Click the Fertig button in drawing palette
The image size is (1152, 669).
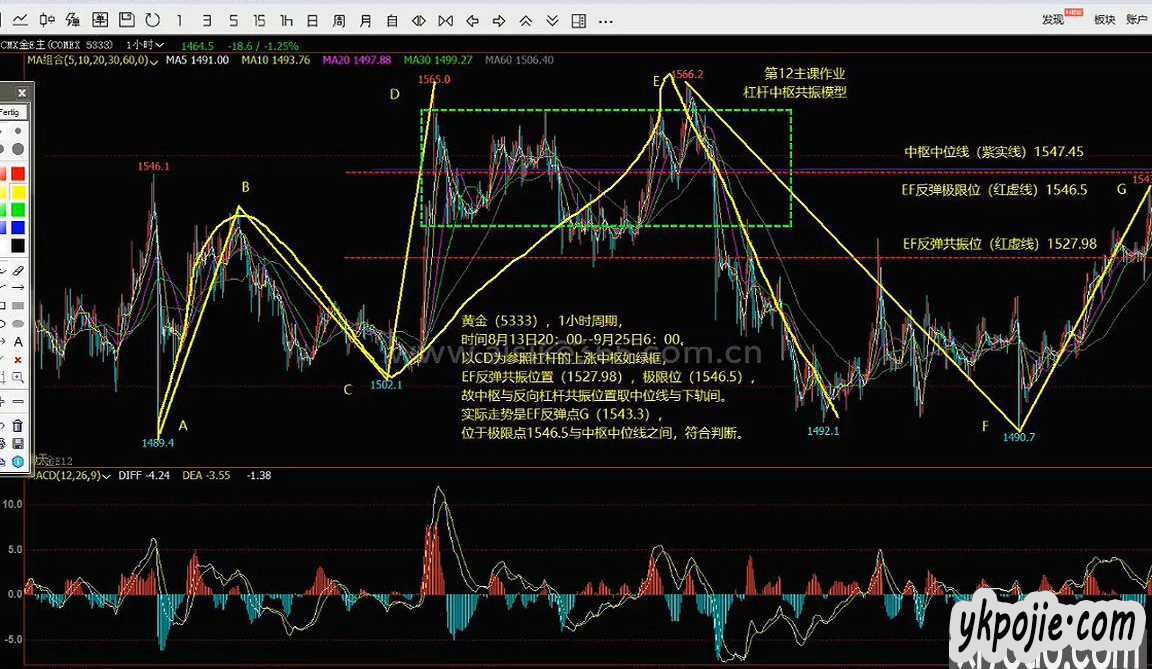(11, 112)
